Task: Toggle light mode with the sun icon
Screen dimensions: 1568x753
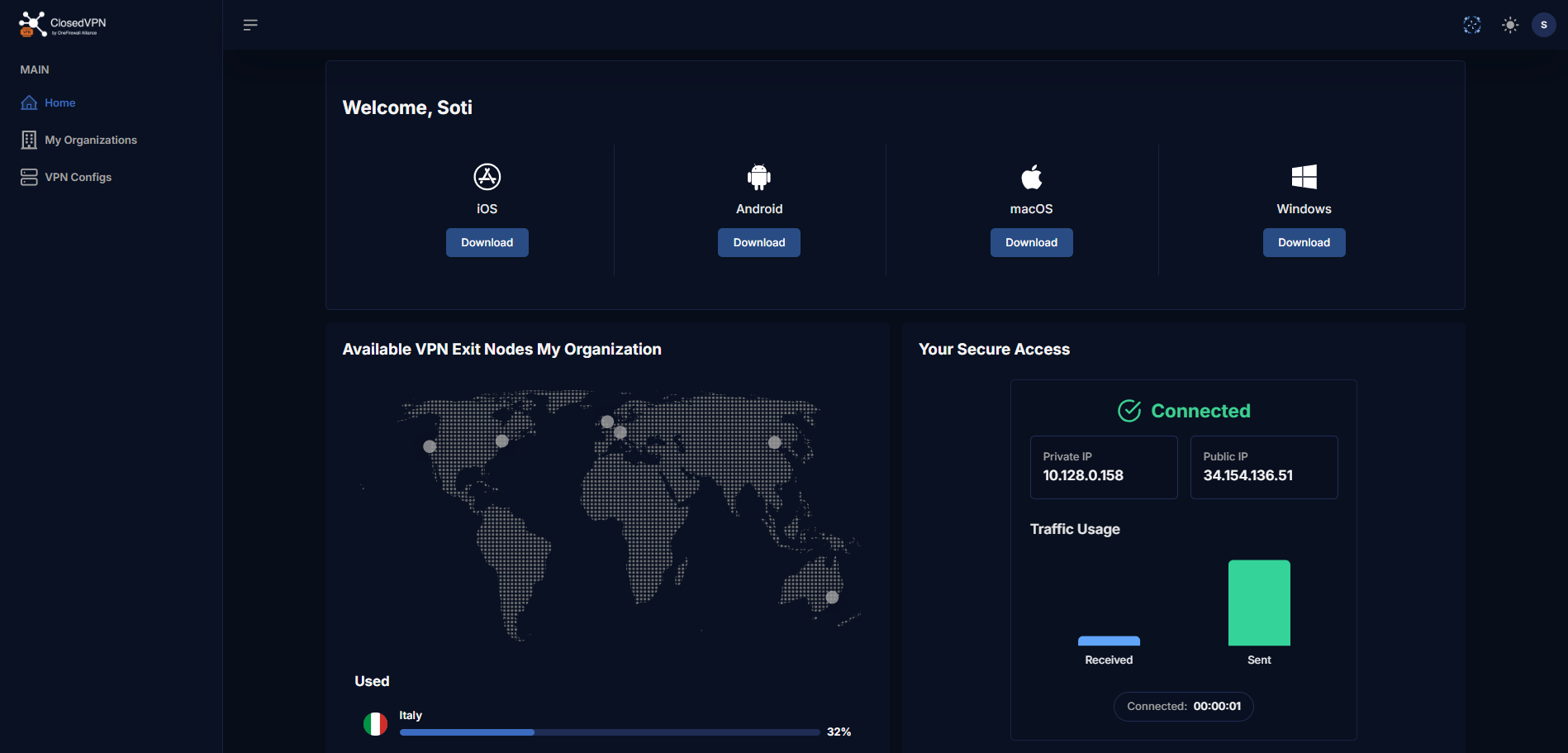Action: click(x=1509, y=25)
